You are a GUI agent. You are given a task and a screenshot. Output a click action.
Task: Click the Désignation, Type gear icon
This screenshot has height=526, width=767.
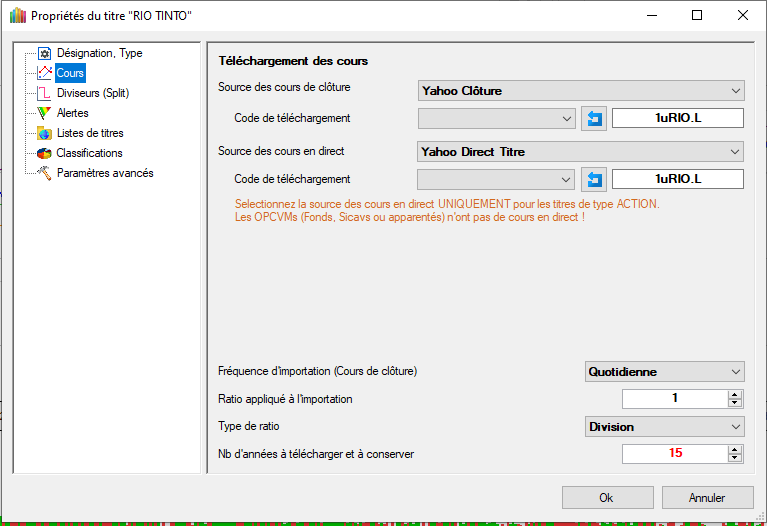point(44,53)
